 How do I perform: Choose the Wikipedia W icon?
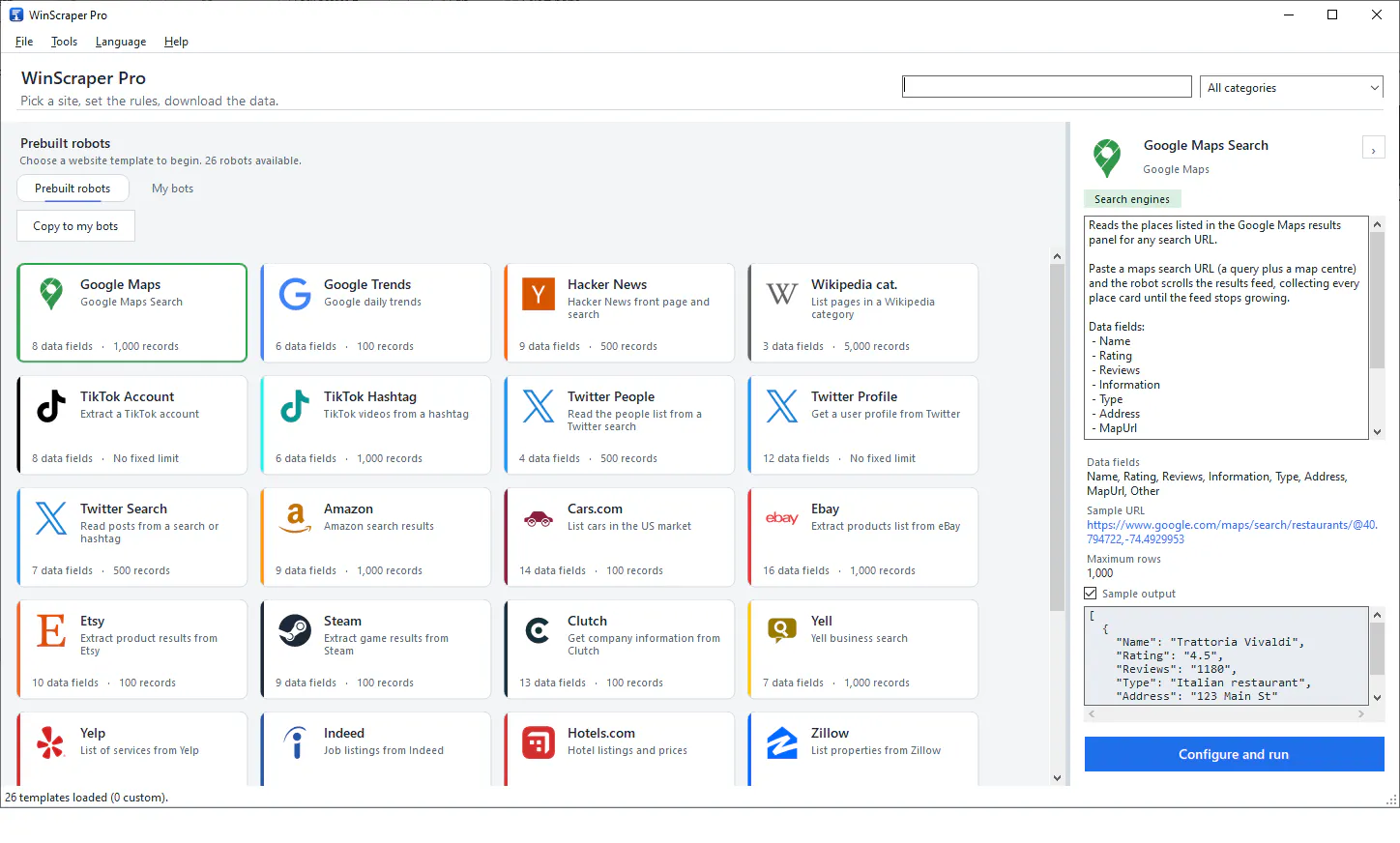(x=782, y=294)
